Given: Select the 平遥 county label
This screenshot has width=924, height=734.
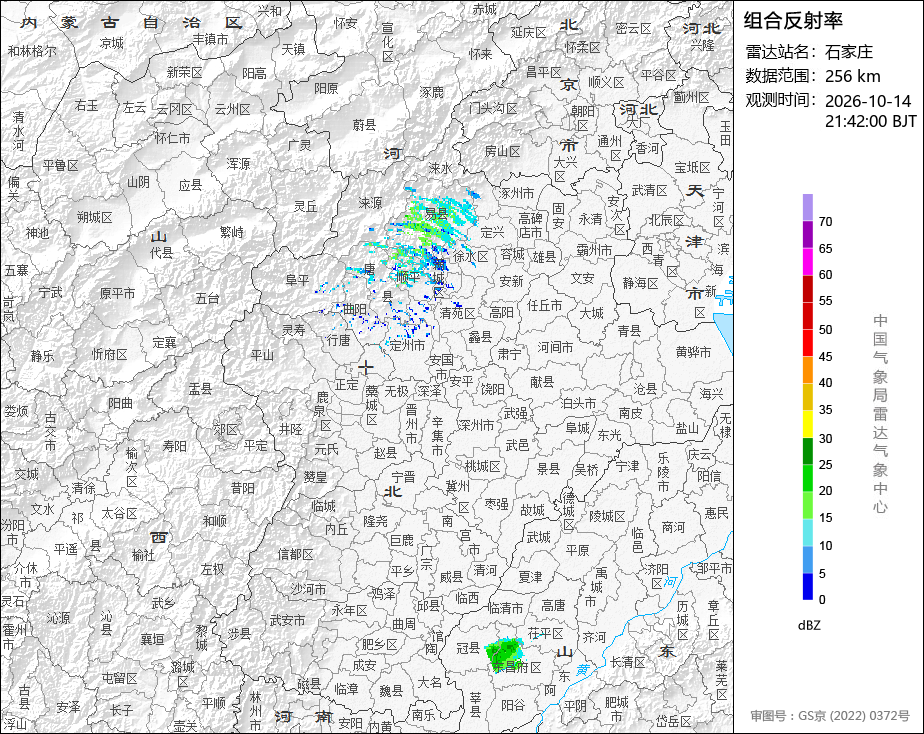Looking at the screenshot, I should pyautogui.click(x=65, y=550).
